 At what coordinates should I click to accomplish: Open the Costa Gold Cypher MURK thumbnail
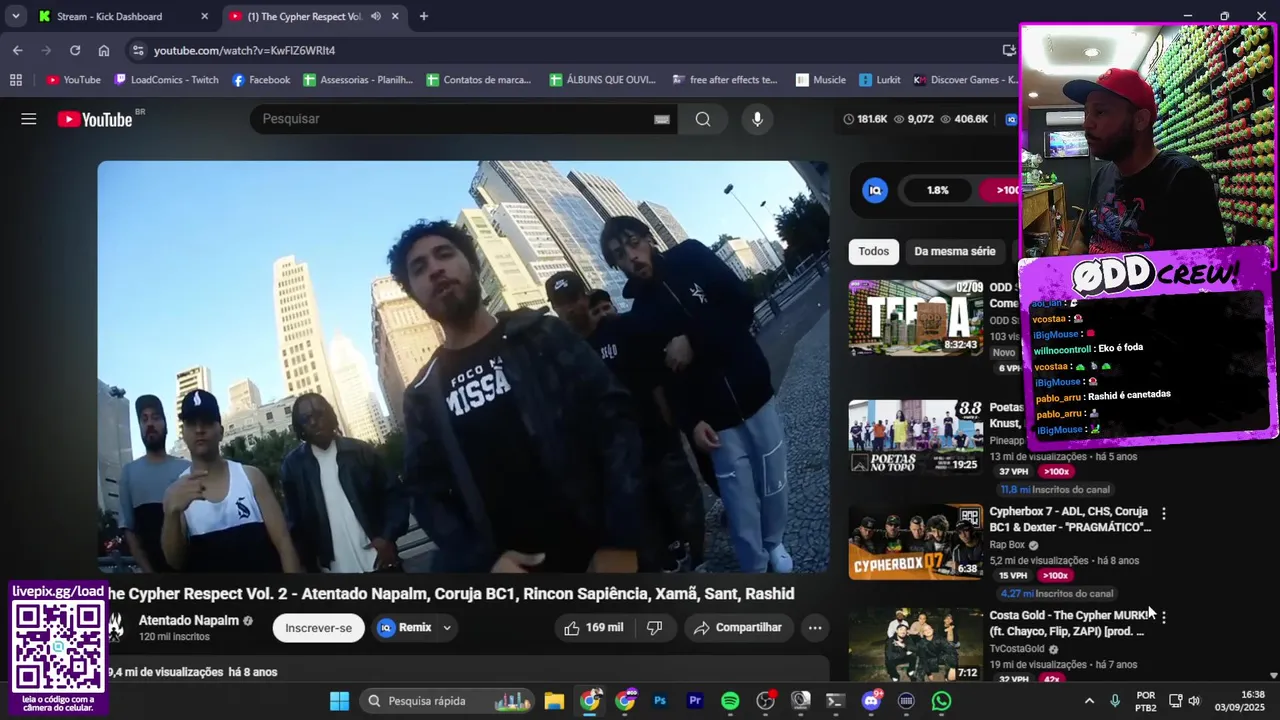tap(916, 644)
